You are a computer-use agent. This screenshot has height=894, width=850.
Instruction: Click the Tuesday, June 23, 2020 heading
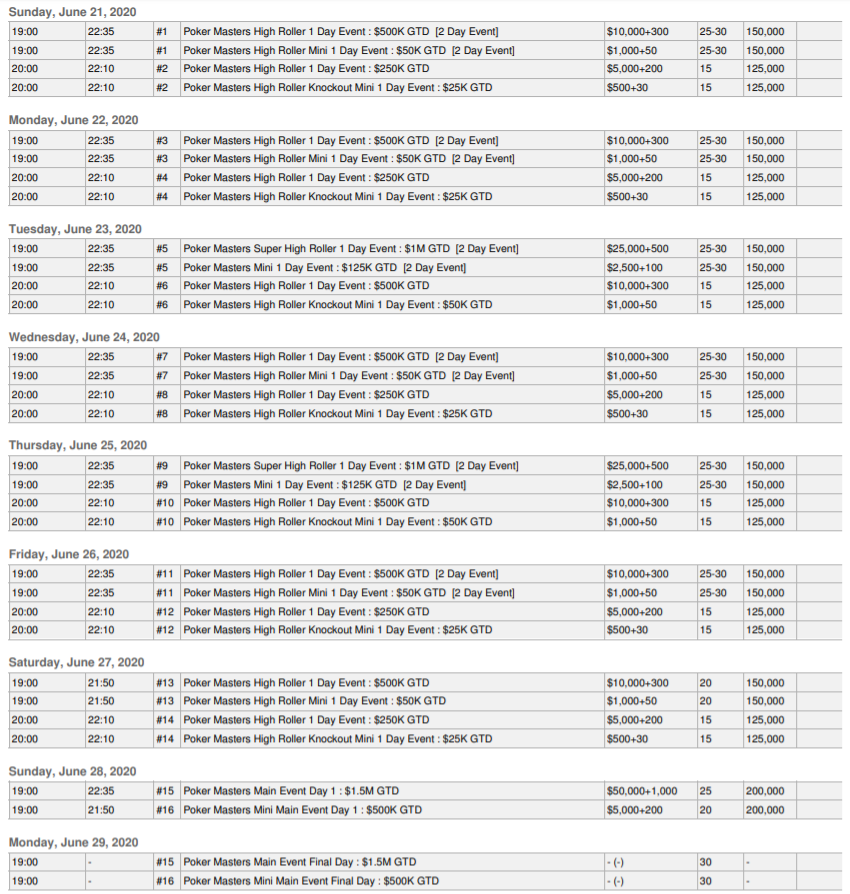tap(75, 229)
